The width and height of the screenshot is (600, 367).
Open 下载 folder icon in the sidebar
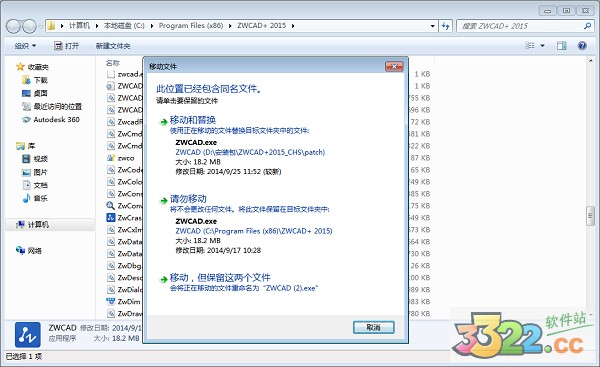(x=26, y=80)
